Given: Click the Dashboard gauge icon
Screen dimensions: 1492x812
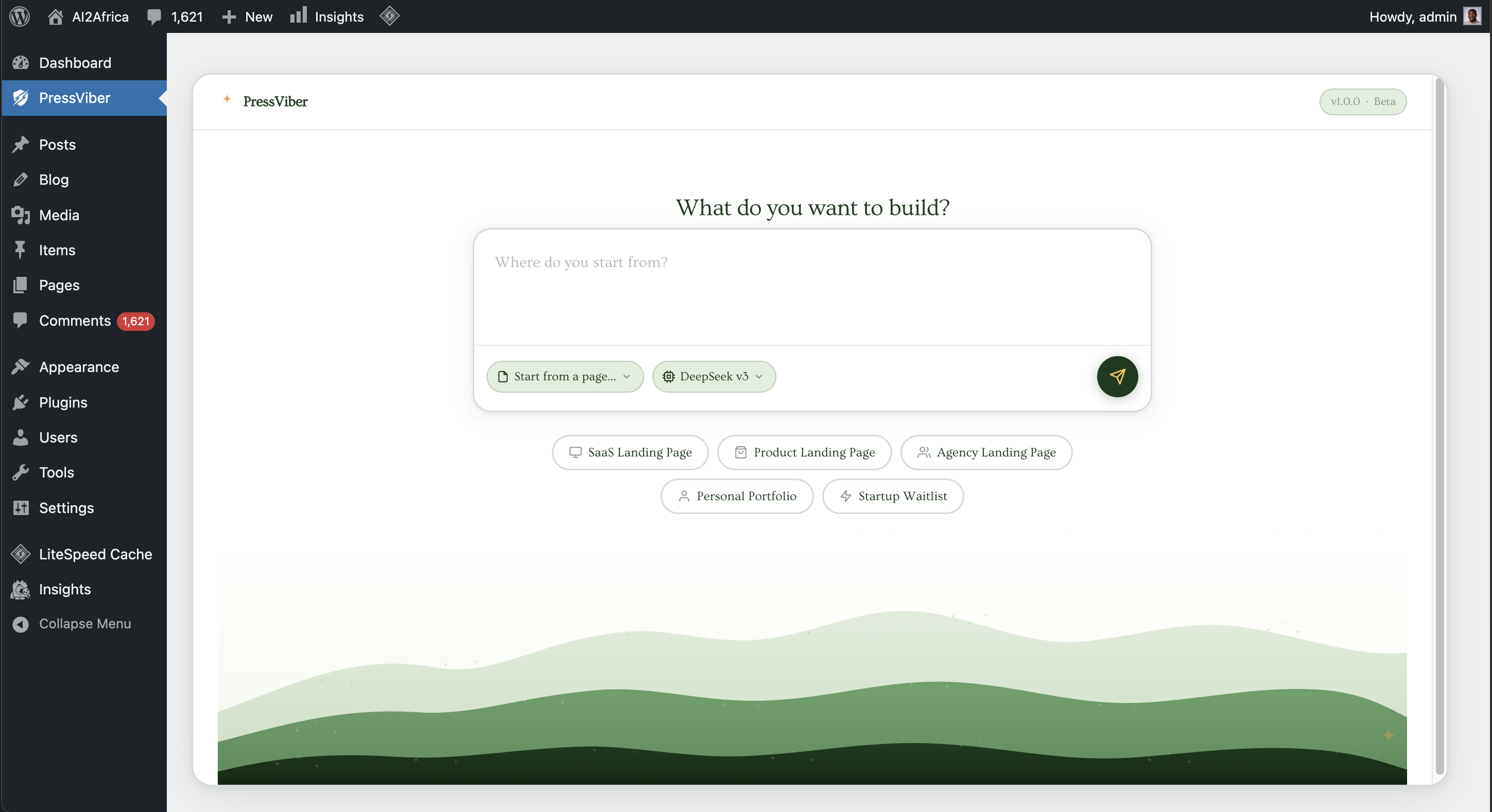Looking at the screenshot, I should 20,62.
